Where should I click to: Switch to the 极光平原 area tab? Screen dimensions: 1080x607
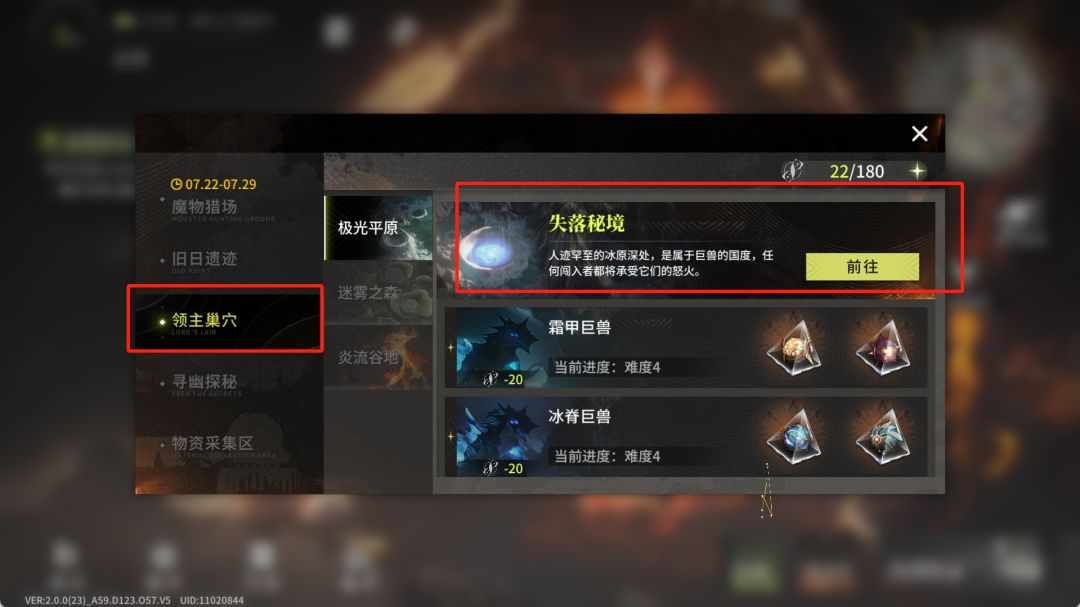[x=378, y=227]
